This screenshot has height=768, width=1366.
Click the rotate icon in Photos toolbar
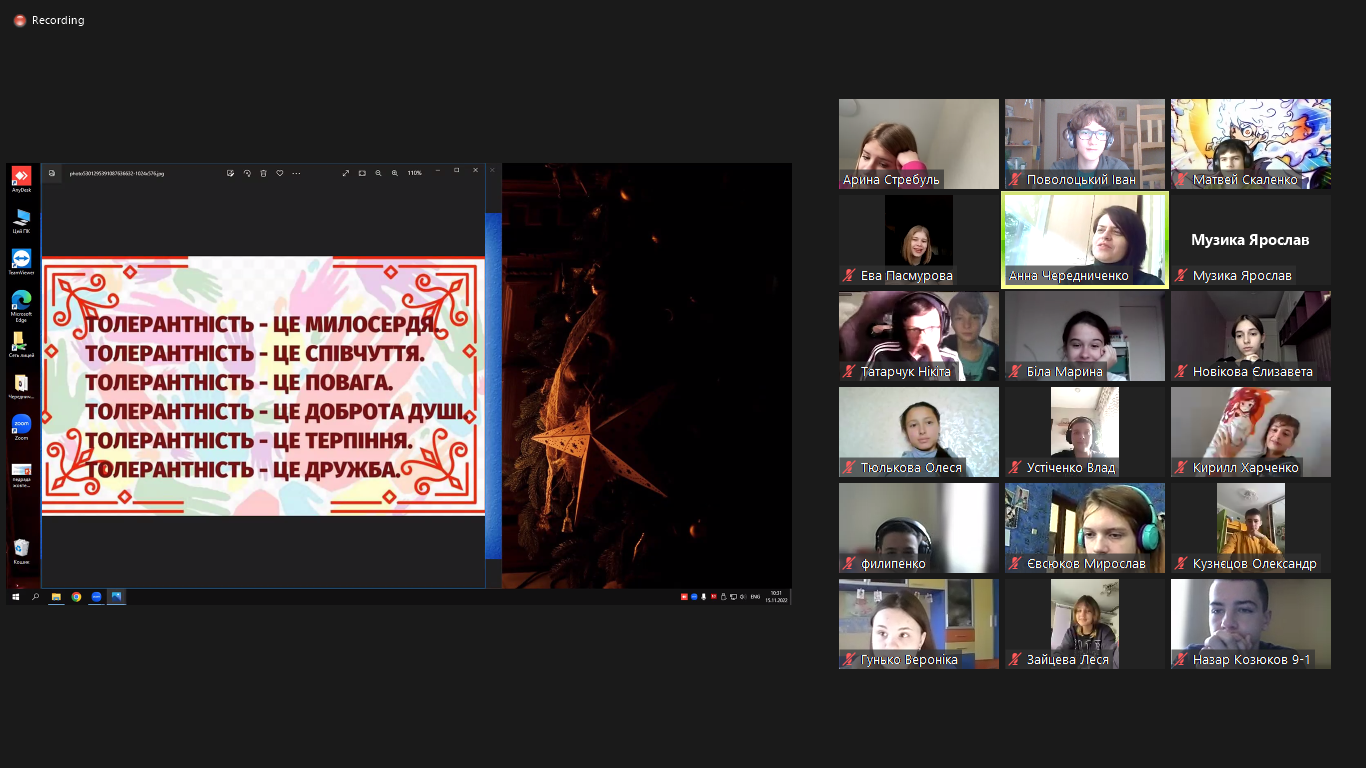point(247,173)
